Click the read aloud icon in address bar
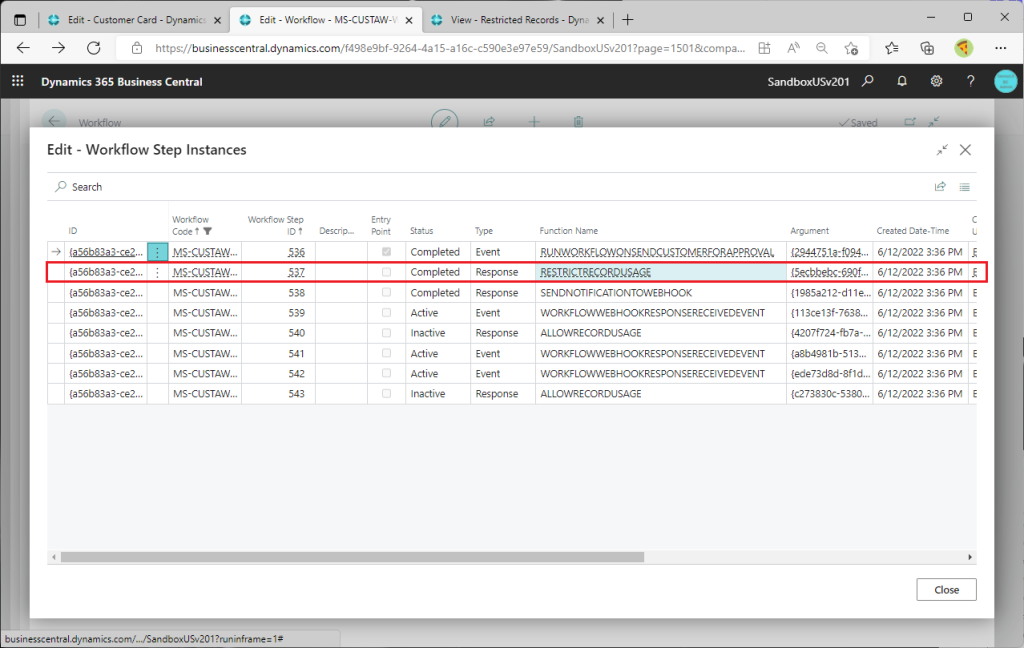The width and height of the screenshot is (1024, 648). 793,48
